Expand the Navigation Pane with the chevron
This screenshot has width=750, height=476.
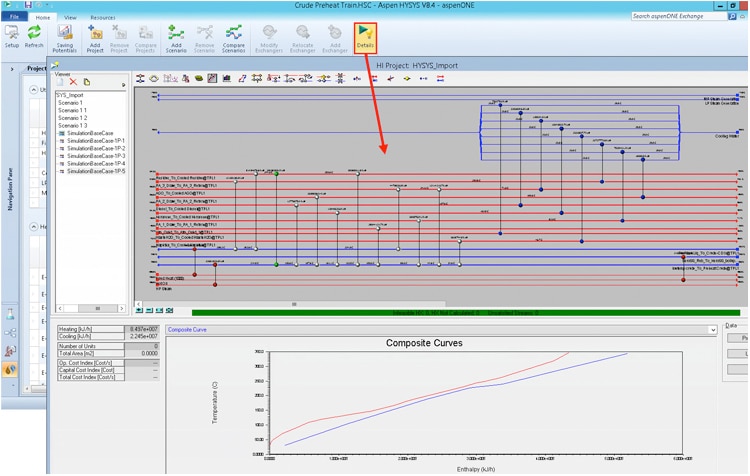click(x=12, y=69)
